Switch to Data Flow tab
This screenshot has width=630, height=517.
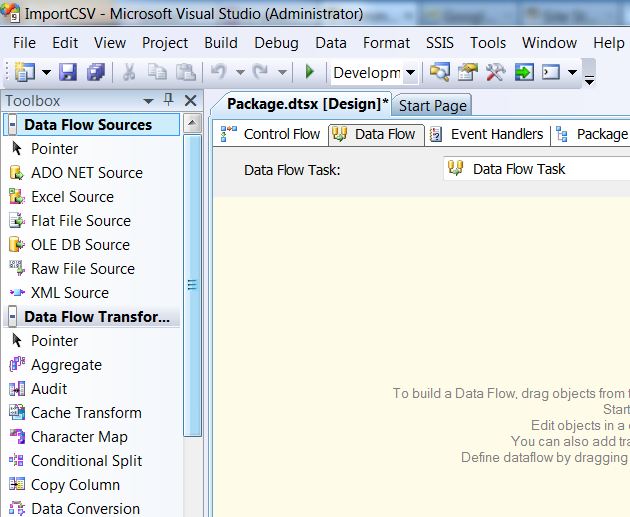[x=376, y=134]
